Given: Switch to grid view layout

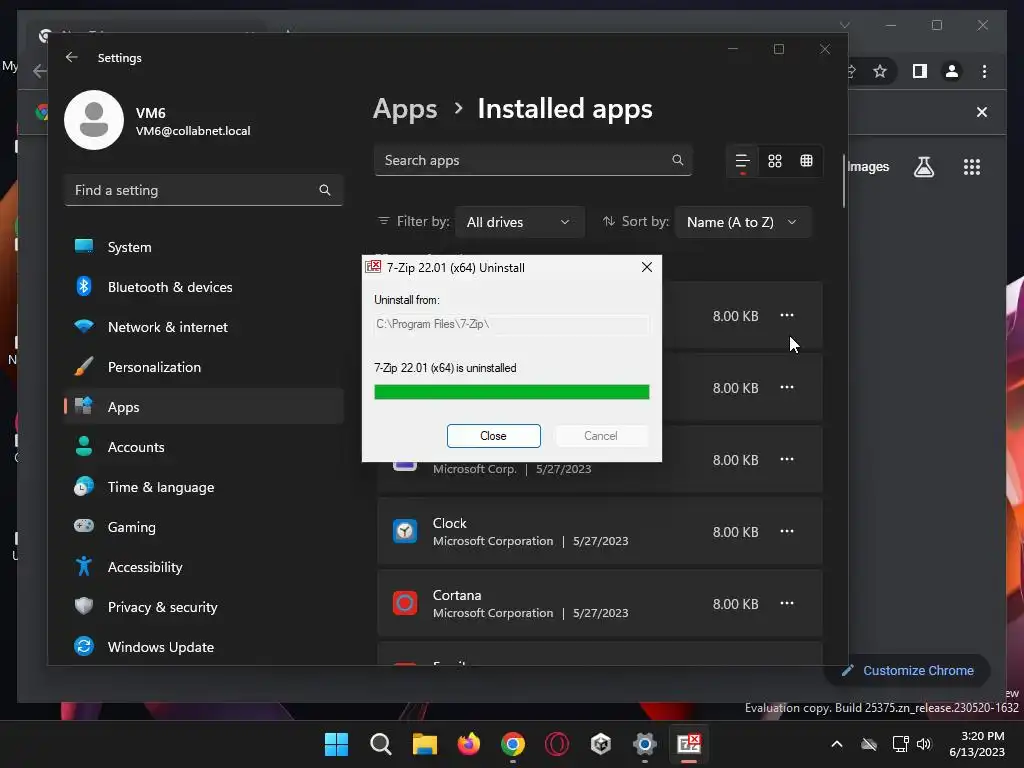Looking at the screenshot, I should pyautogui.click(x=775, y=161).
